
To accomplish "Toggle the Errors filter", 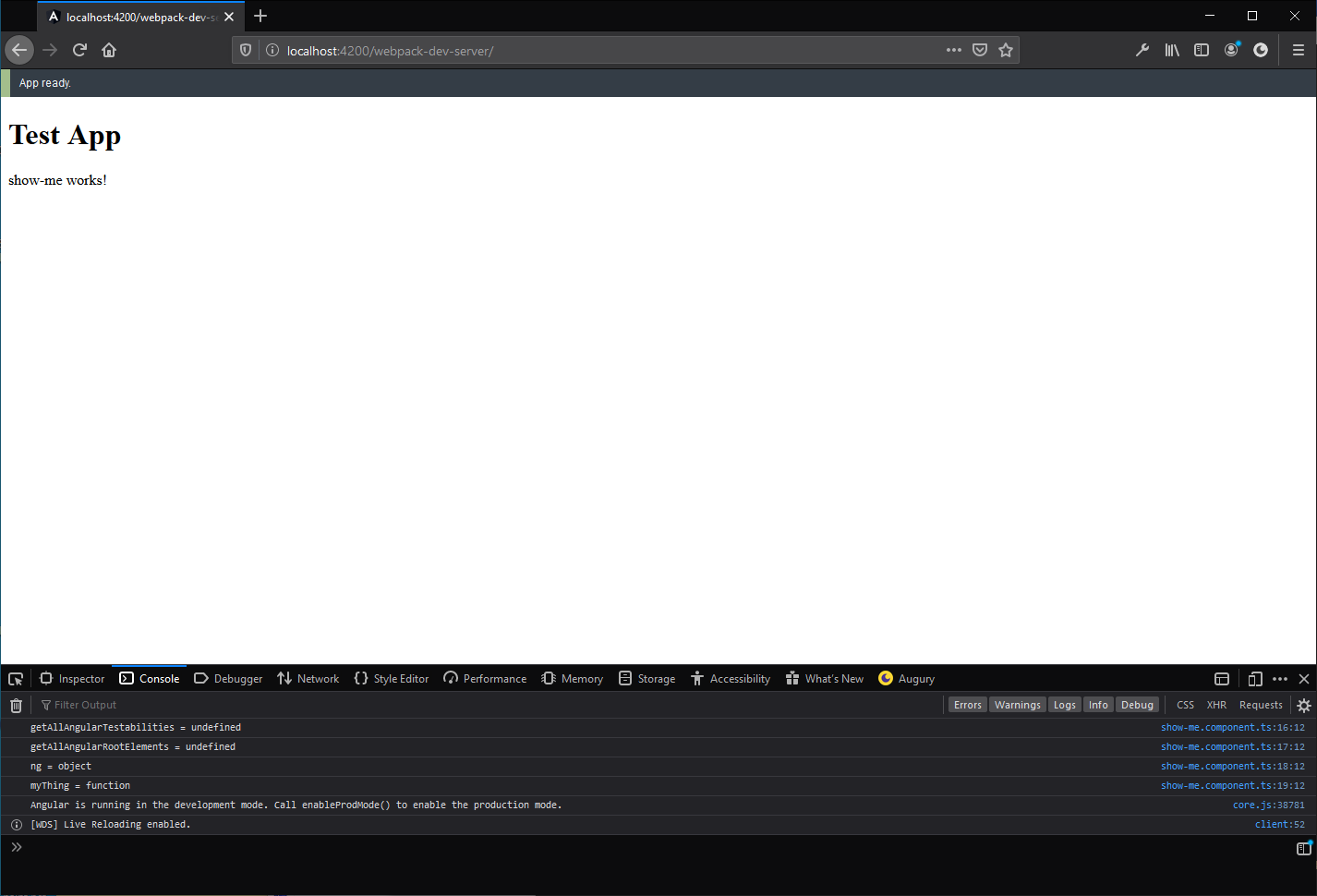I will point(968,705).
